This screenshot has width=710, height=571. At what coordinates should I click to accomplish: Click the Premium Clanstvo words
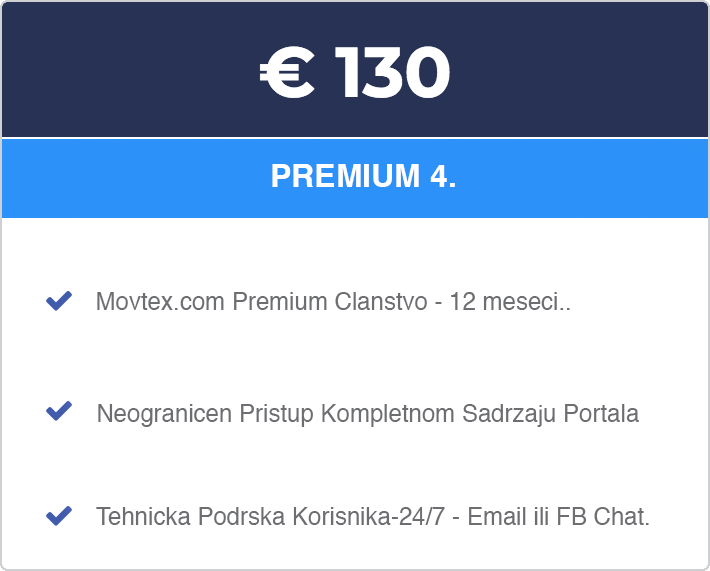pos(330,302)
